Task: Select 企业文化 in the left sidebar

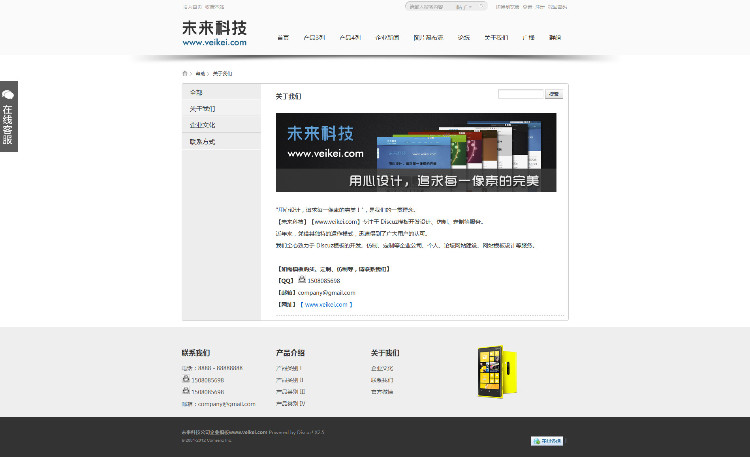Action: [221, 125]
